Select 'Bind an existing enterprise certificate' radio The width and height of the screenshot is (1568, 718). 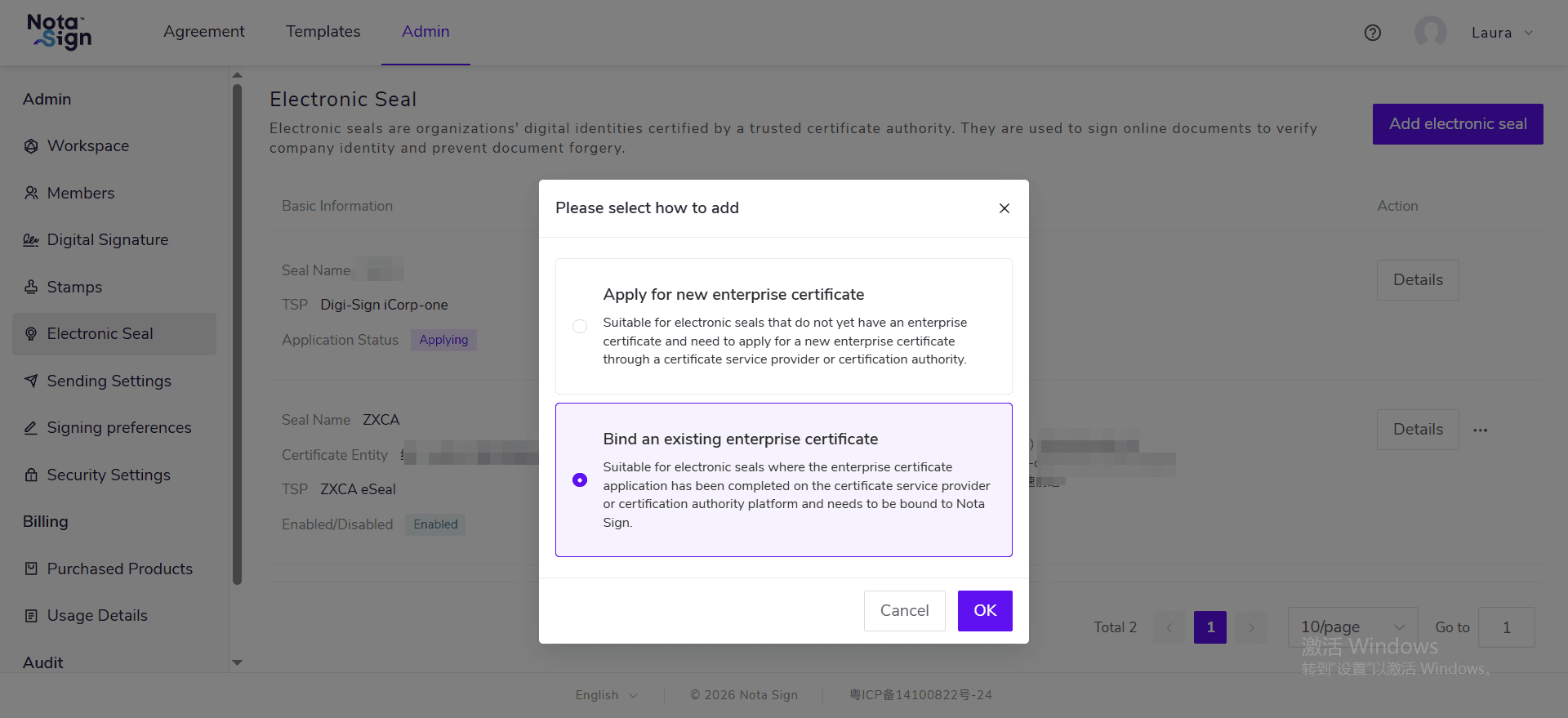point(580,480)
